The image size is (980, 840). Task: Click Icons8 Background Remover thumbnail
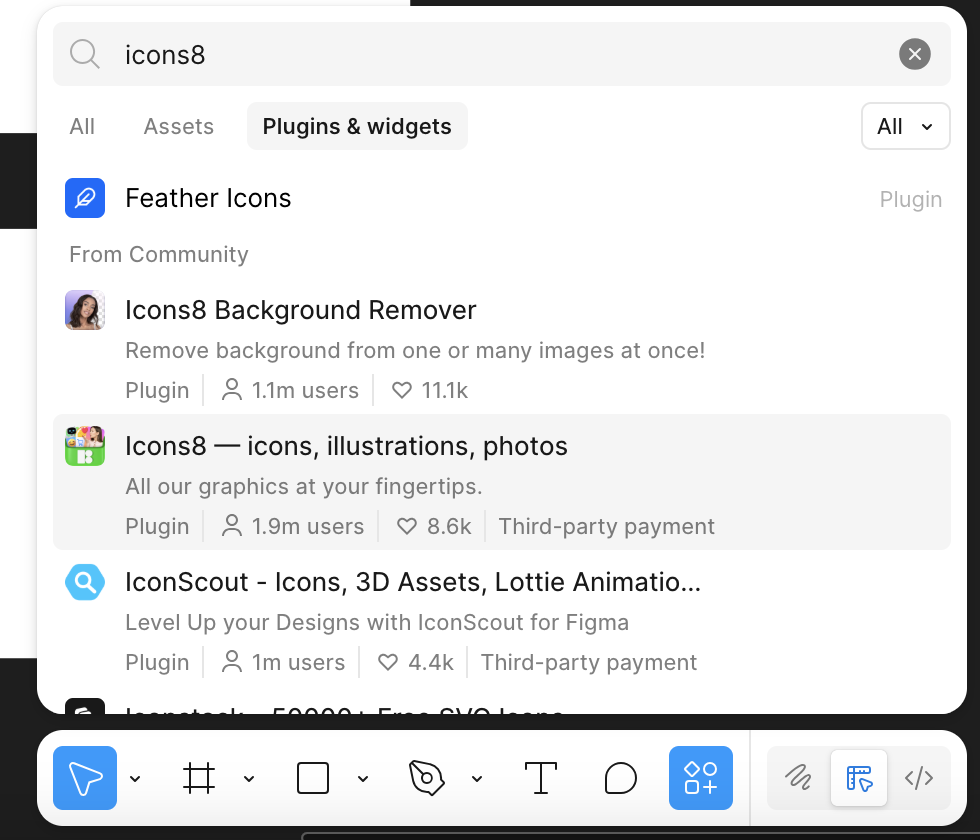[x=85, y=310]
